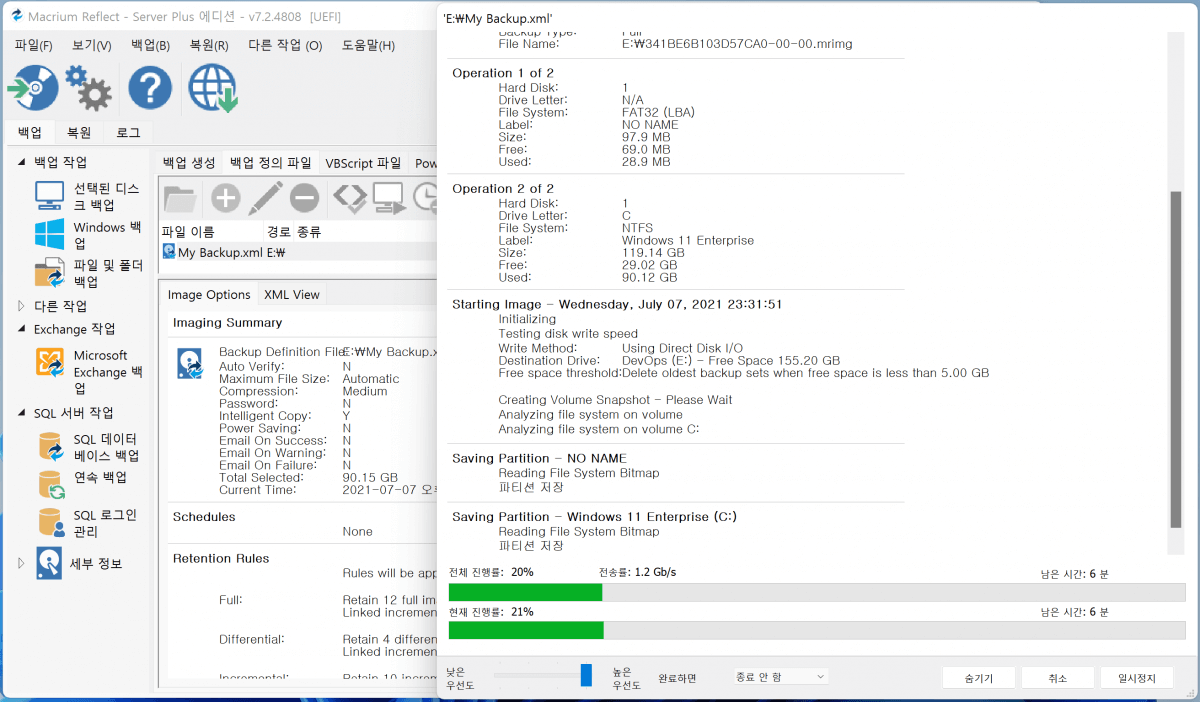Click the file and folder backup icon
The width and height of the screenshot is (1200, 702).
pos(50,273)
